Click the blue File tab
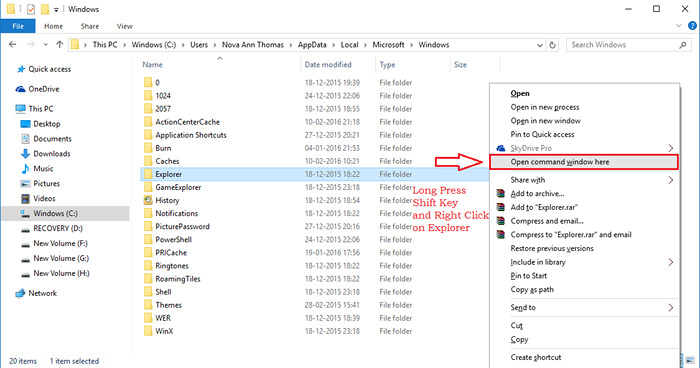The height and width of the screenshot is (368, 700). coord(18,26)
